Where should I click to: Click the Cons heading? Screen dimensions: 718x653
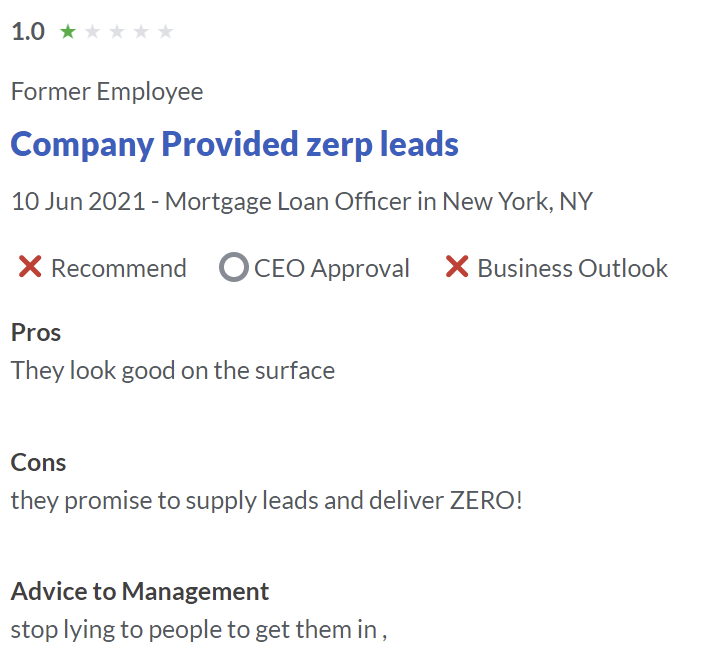pos(38,463)
